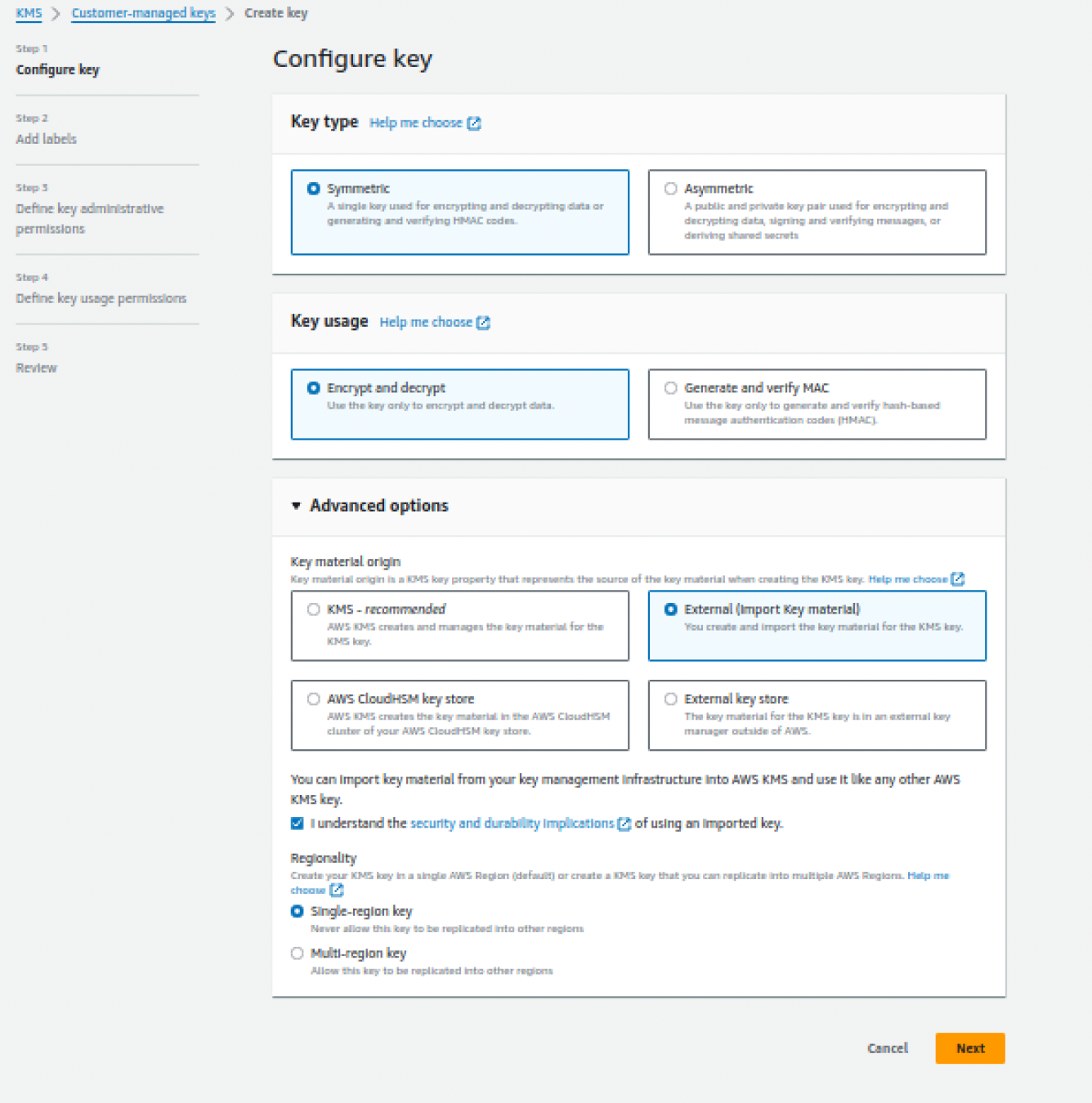Open Key type Help me choose external link icon
Viewport: 1092px width, 1103px height.
click(475, 123)
